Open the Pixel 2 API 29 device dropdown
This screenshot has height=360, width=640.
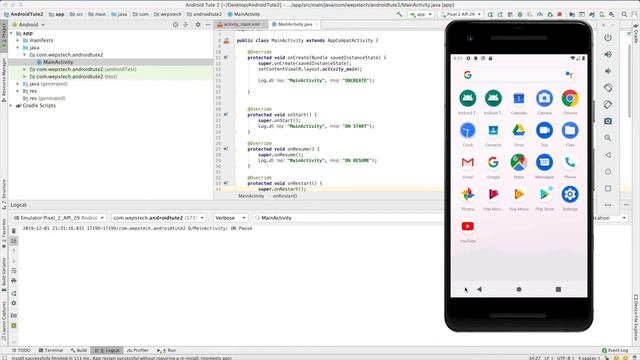(x=460, y=14)
